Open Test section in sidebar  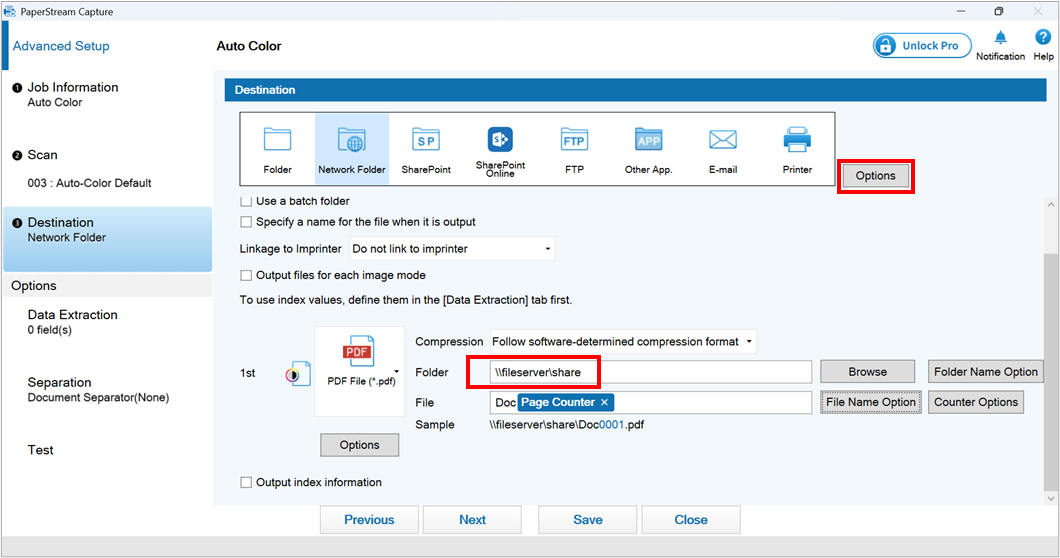tap(41, 450)
